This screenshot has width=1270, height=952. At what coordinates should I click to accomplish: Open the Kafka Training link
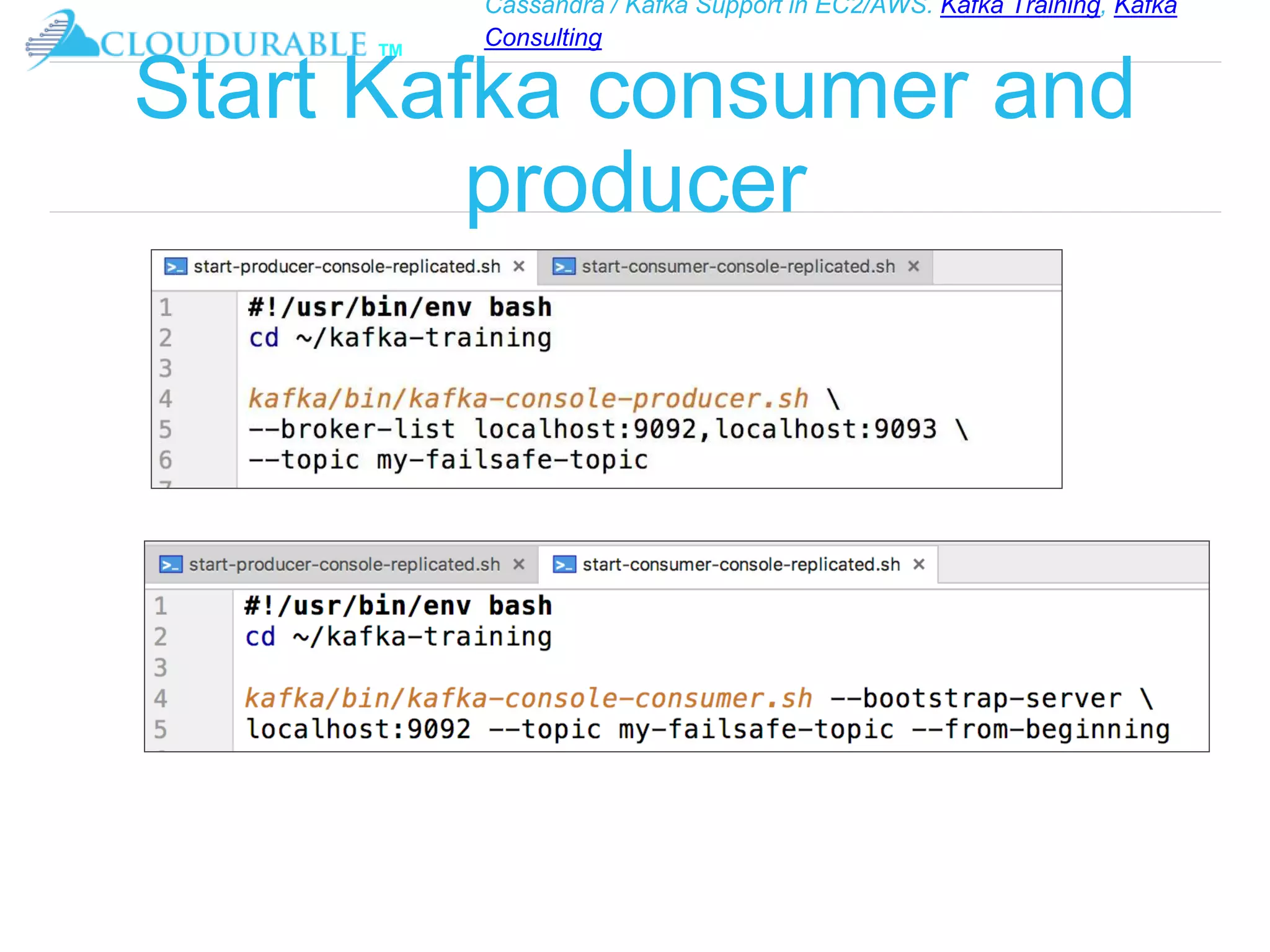click(x=1020, y=7)
